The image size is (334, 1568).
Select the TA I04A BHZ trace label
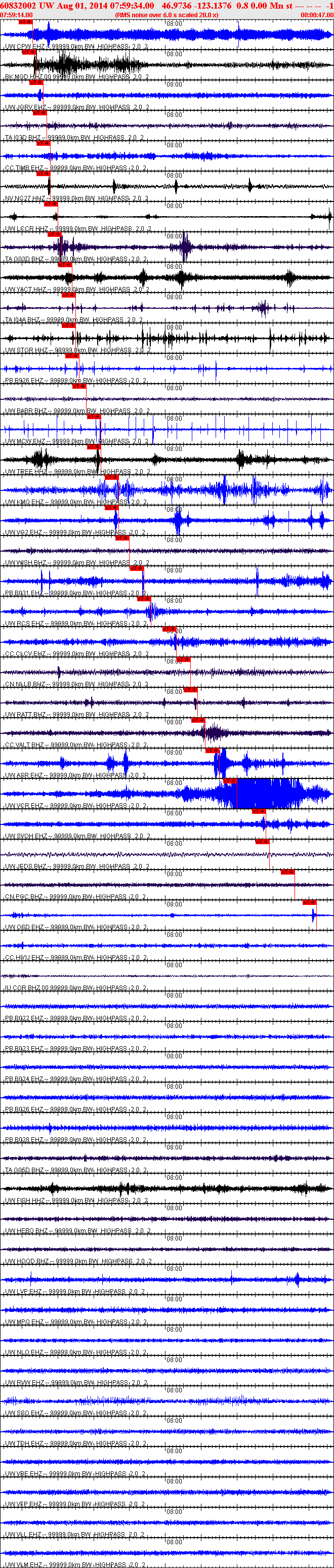click(74, 320)
